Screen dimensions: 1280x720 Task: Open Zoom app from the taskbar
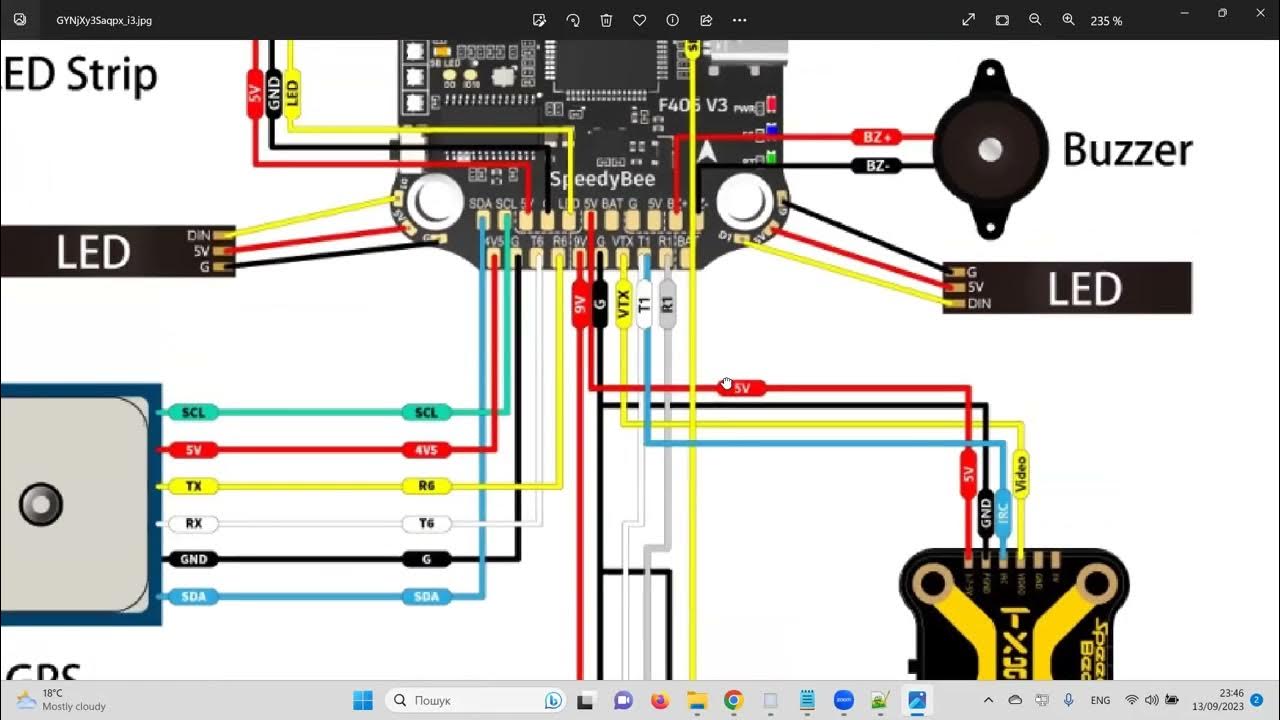[843, 700]
